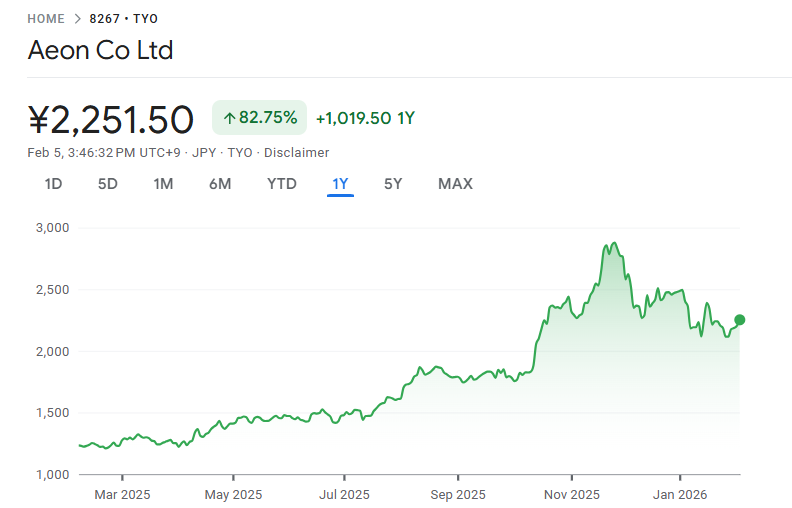
Task: Switch to the 1D time range
Action: pos(53,184)
